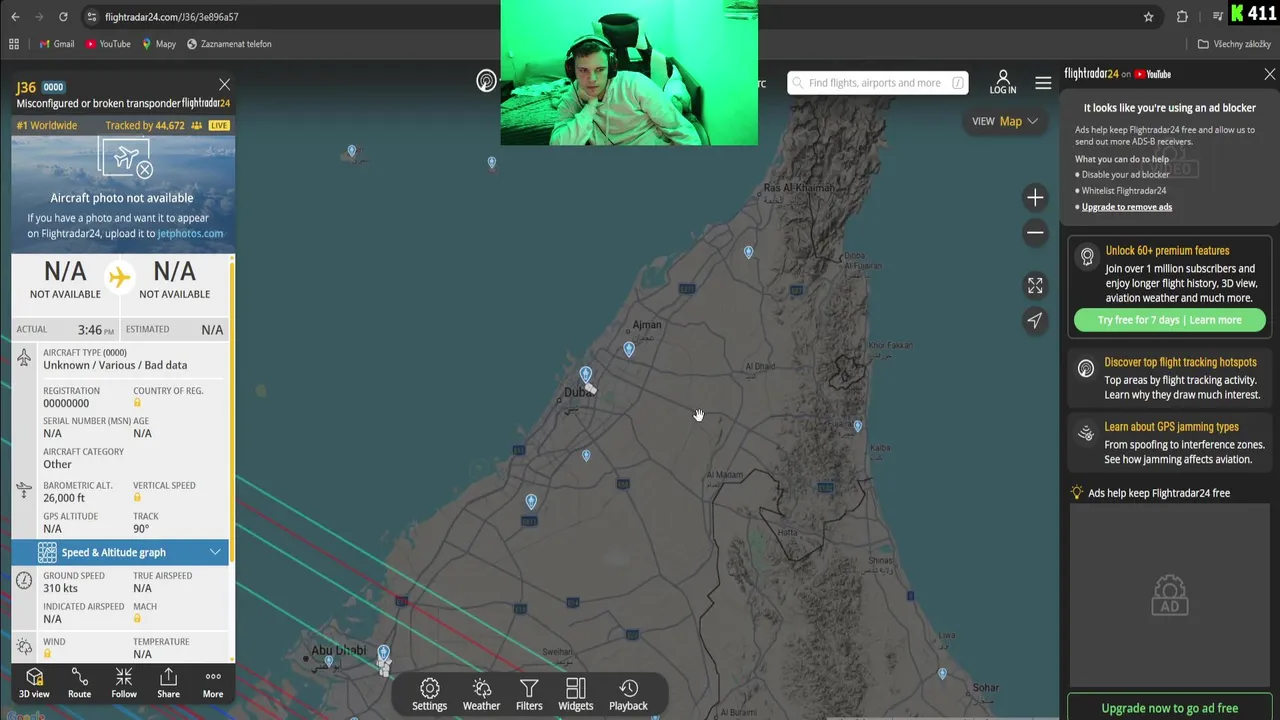The height and width of the screenshot is (720, 1280).
Task: Show the flight Route
Action: [x=79, y=684]
